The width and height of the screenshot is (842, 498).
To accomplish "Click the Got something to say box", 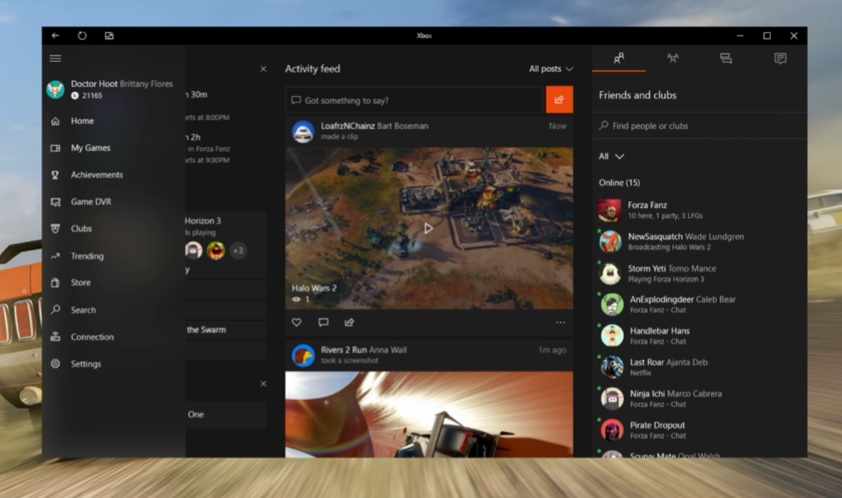I will point(415,100).
